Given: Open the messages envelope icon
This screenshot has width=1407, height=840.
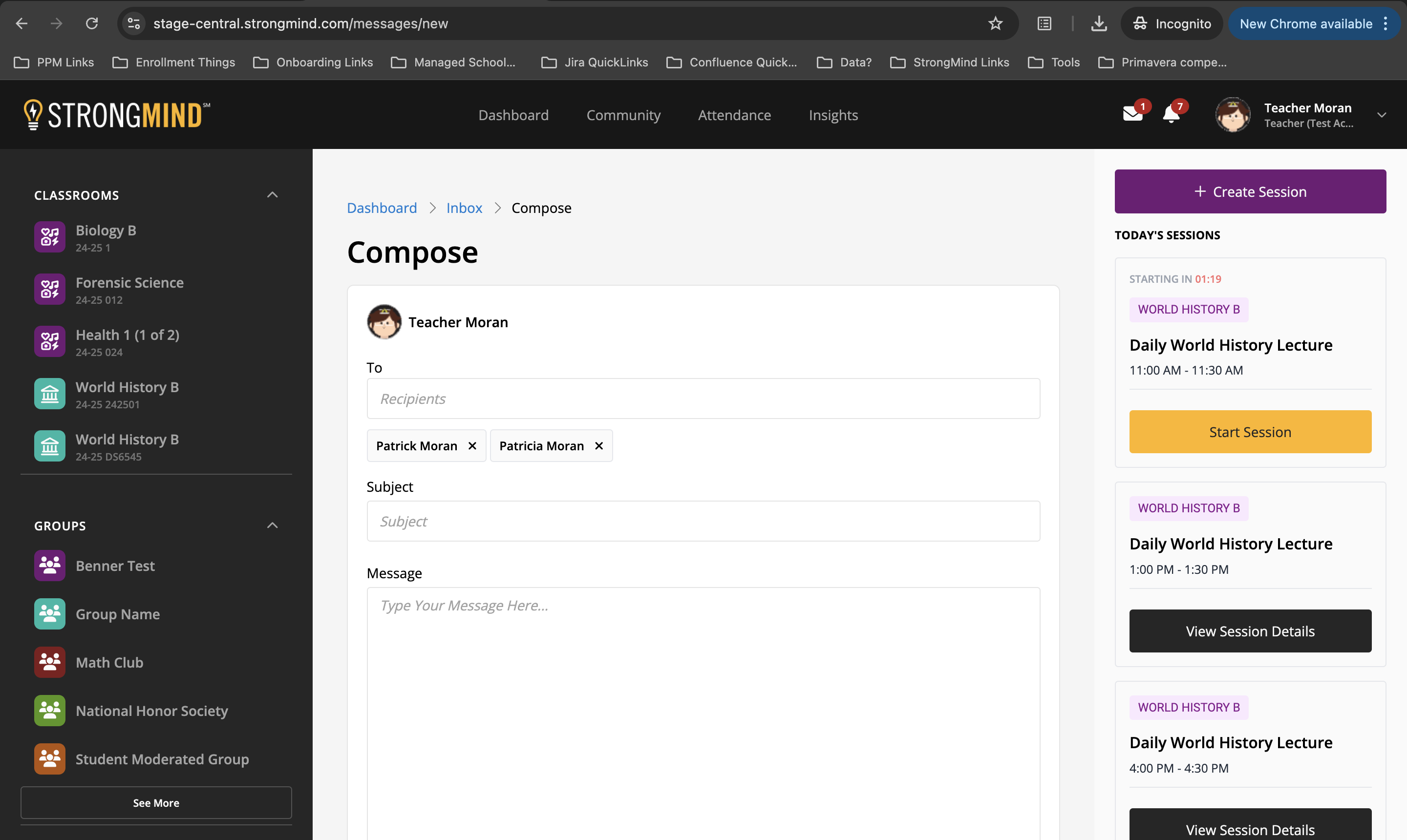Looking at the screenshot, I should tap(1132, 114).
